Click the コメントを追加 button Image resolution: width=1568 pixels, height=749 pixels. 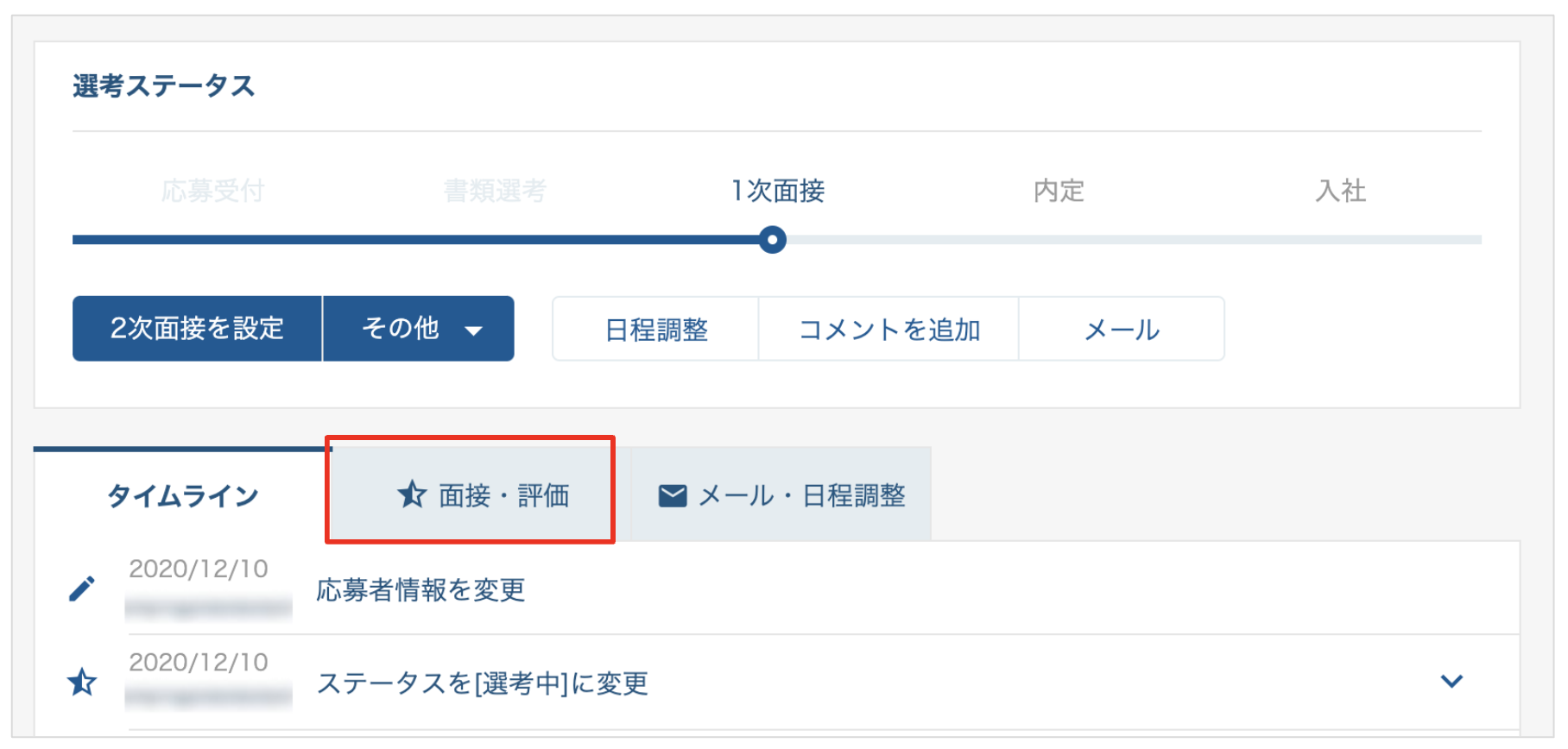click(x=888, y=329)
